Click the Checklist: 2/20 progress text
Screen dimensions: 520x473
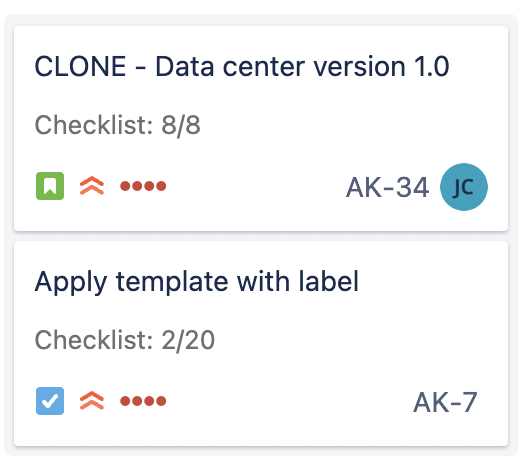click(x=125, y=340)
